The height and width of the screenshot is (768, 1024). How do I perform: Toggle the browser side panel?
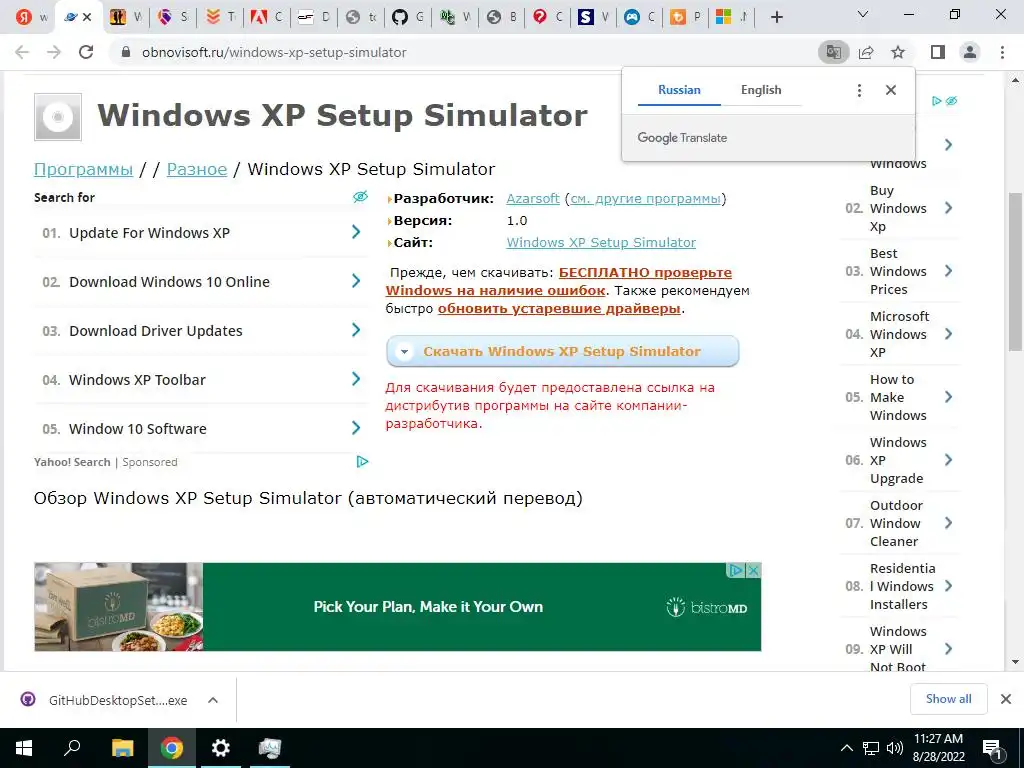pos(938,52)
